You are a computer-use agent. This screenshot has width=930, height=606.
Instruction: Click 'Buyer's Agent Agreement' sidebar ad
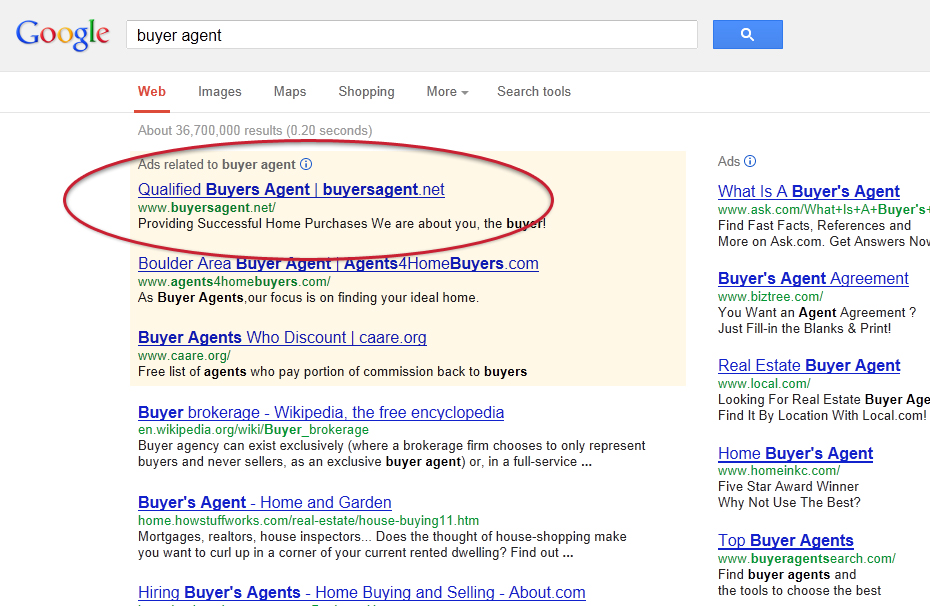[x=813, y=279]
